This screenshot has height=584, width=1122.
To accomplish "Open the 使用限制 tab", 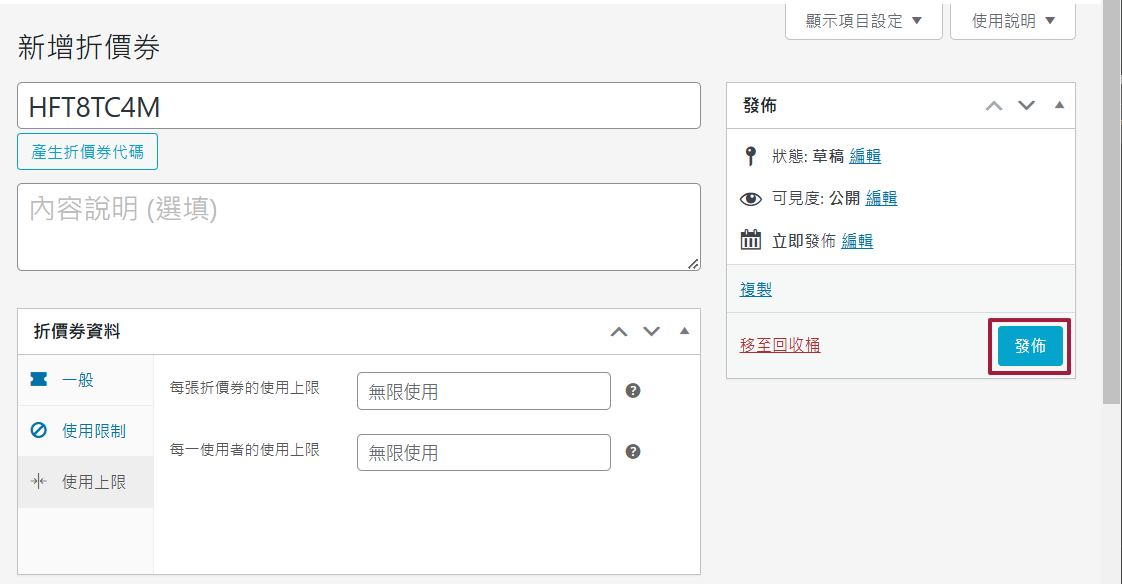I will point(94,431).
